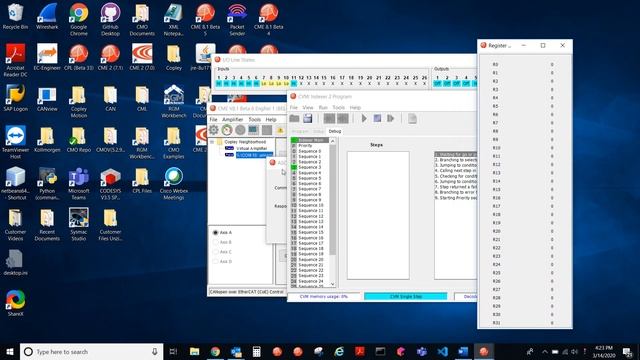Open the Amplifier menu in CME

[233, 120]
